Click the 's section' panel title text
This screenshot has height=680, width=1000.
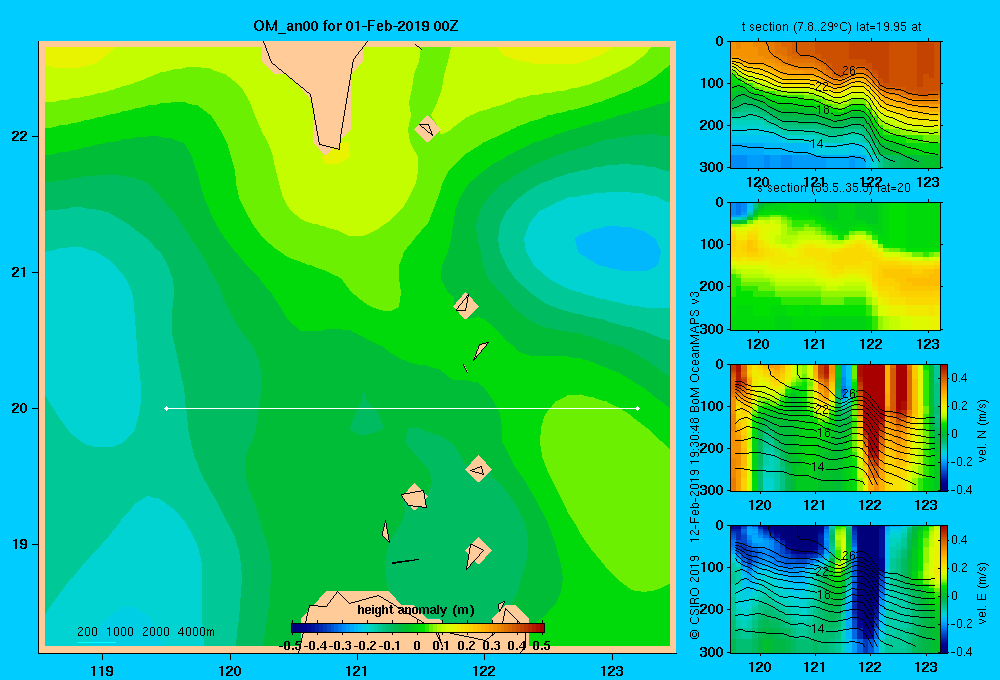pyautogui.click(x=834, y=188)
